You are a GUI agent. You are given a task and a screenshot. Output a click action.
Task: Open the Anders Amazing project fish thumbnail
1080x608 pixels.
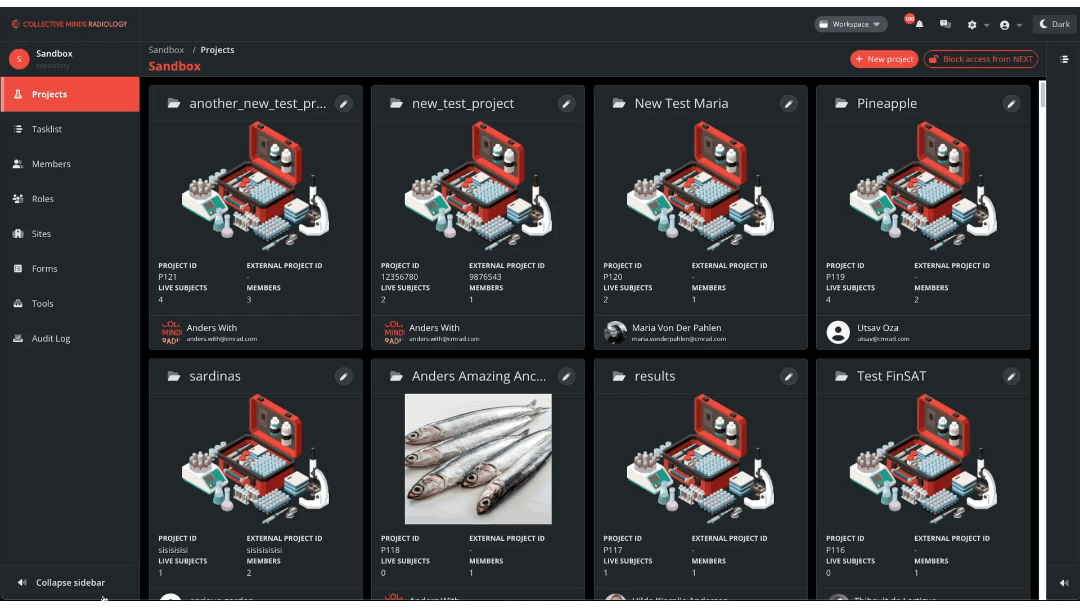[x=478, y=458]
